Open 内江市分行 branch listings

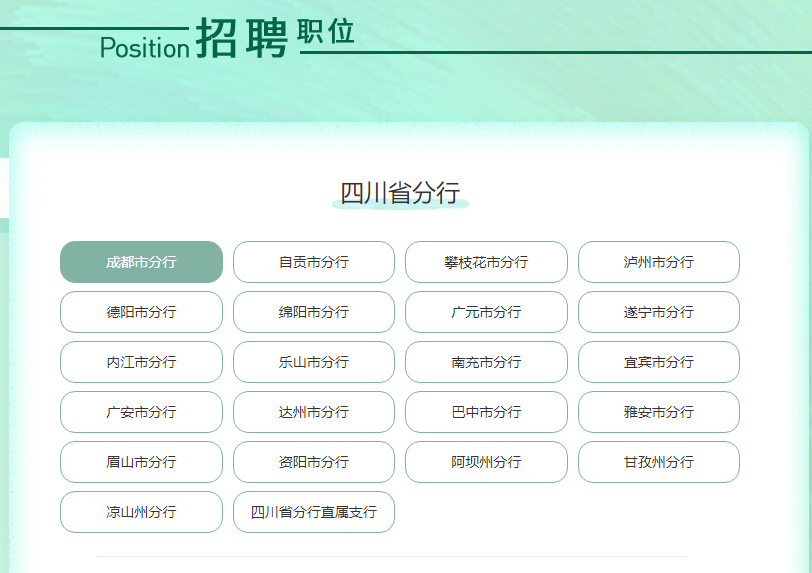coord(141,362)
